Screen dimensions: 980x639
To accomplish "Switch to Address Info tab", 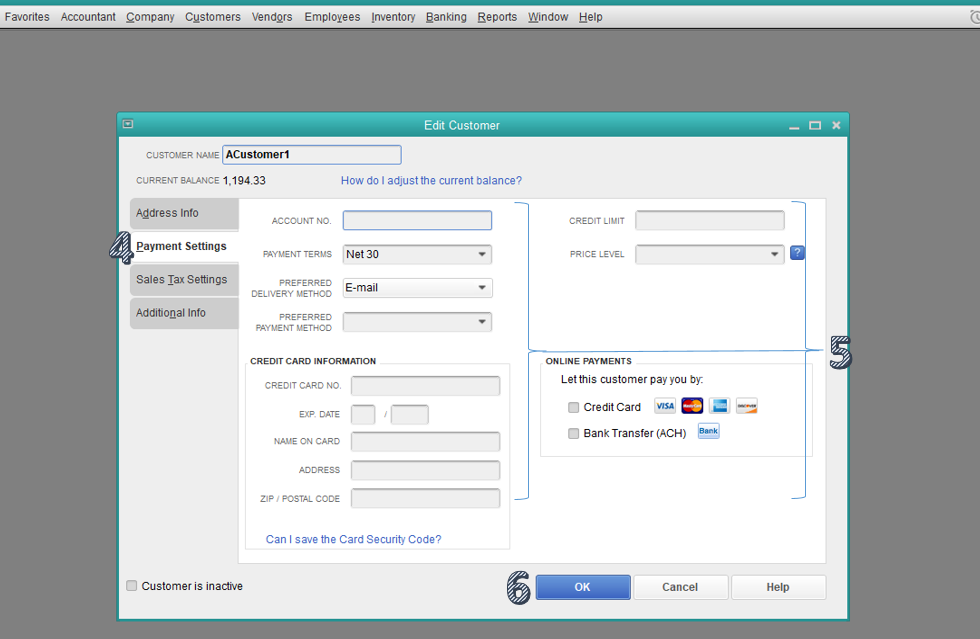I will [184, 213].
